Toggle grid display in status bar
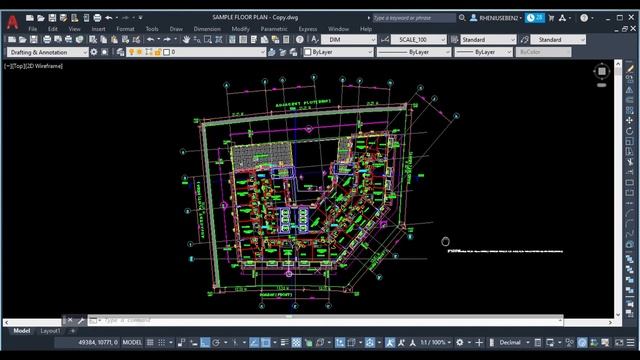Viewport: 640px width, 360px height. pyautogui.click(x=150, y=342)
